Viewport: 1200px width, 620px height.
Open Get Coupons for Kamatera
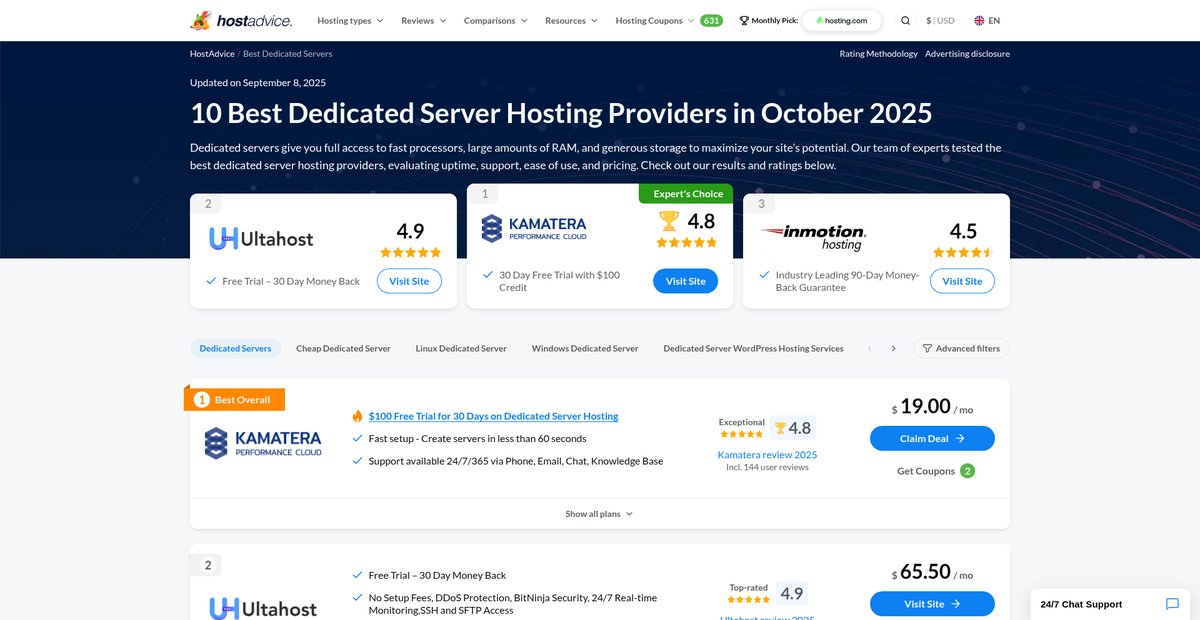click(926, 471)
